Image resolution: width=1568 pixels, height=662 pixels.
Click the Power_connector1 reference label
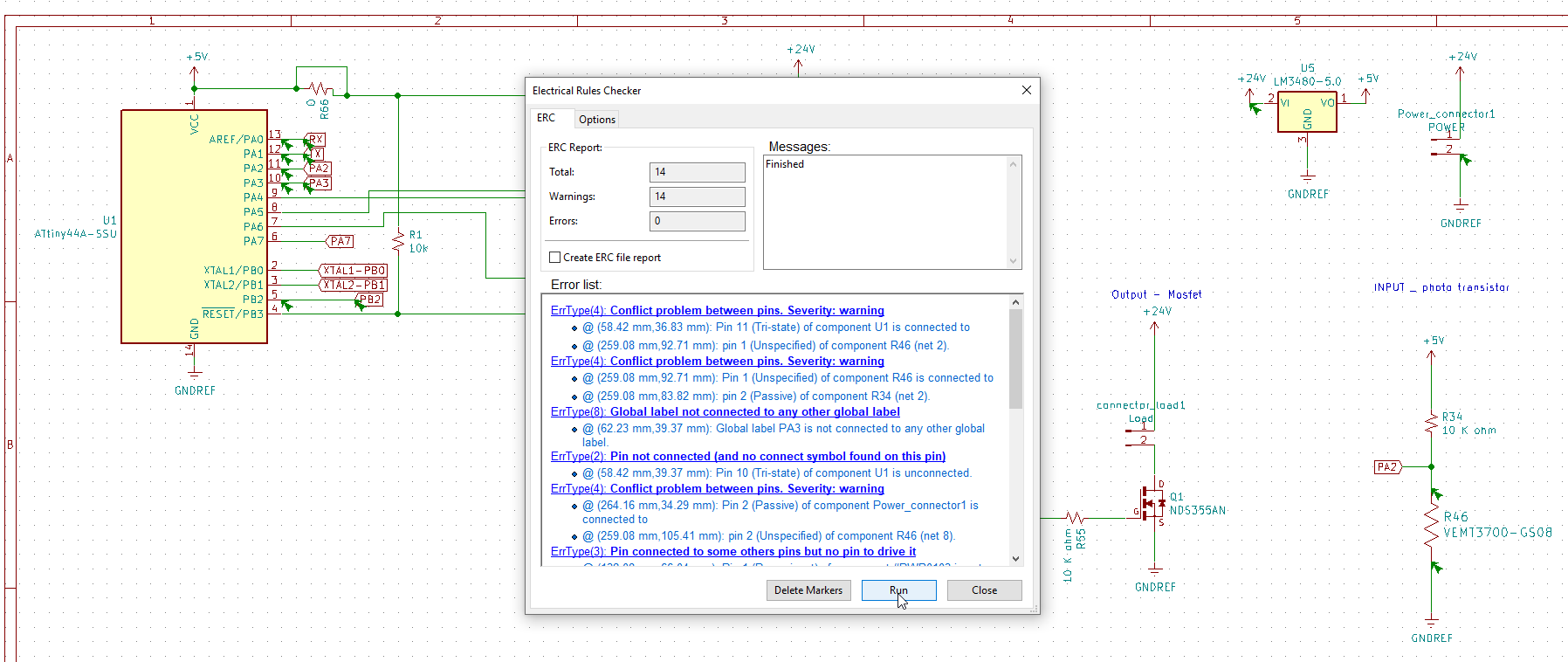(x=1446, y=114)
